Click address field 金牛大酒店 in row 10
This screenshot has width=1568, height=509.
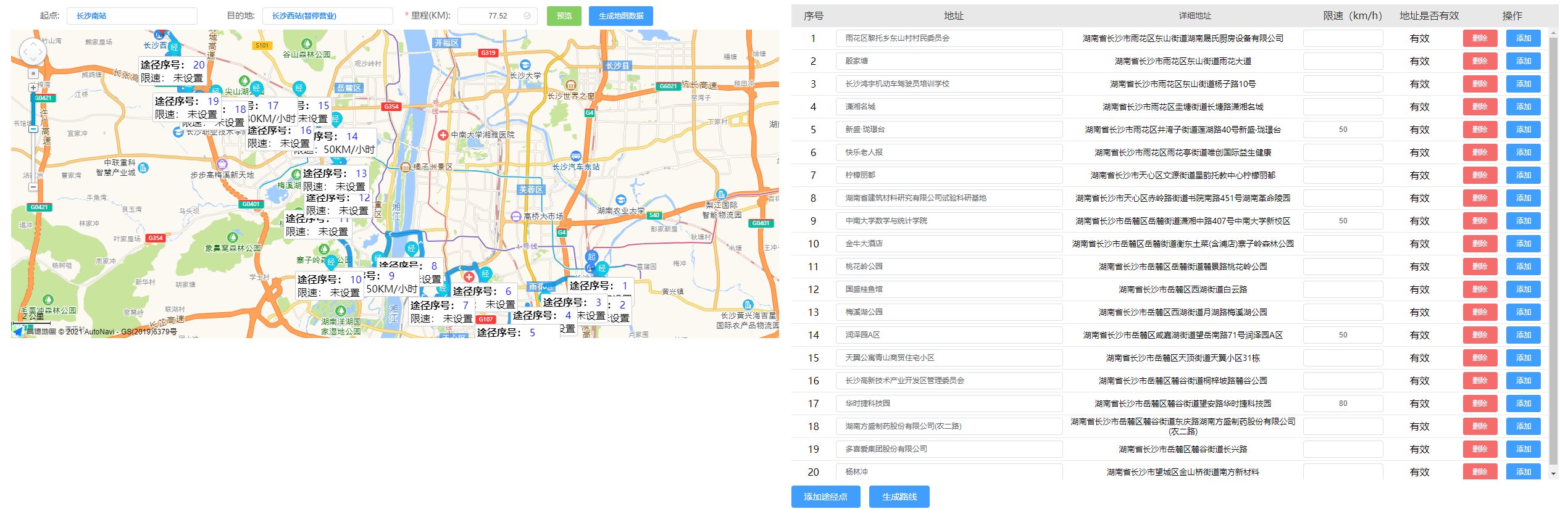pos(949,244)
